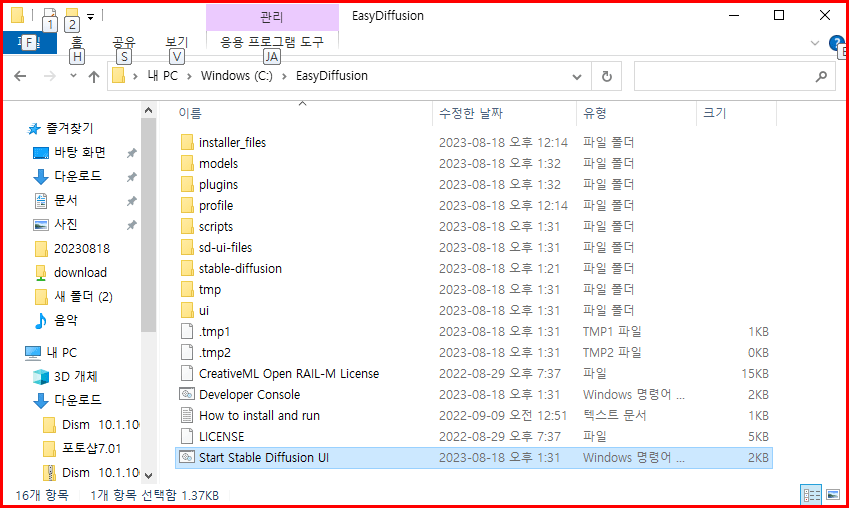
Task: Select the ui folder icon
Action: (187, 310)
